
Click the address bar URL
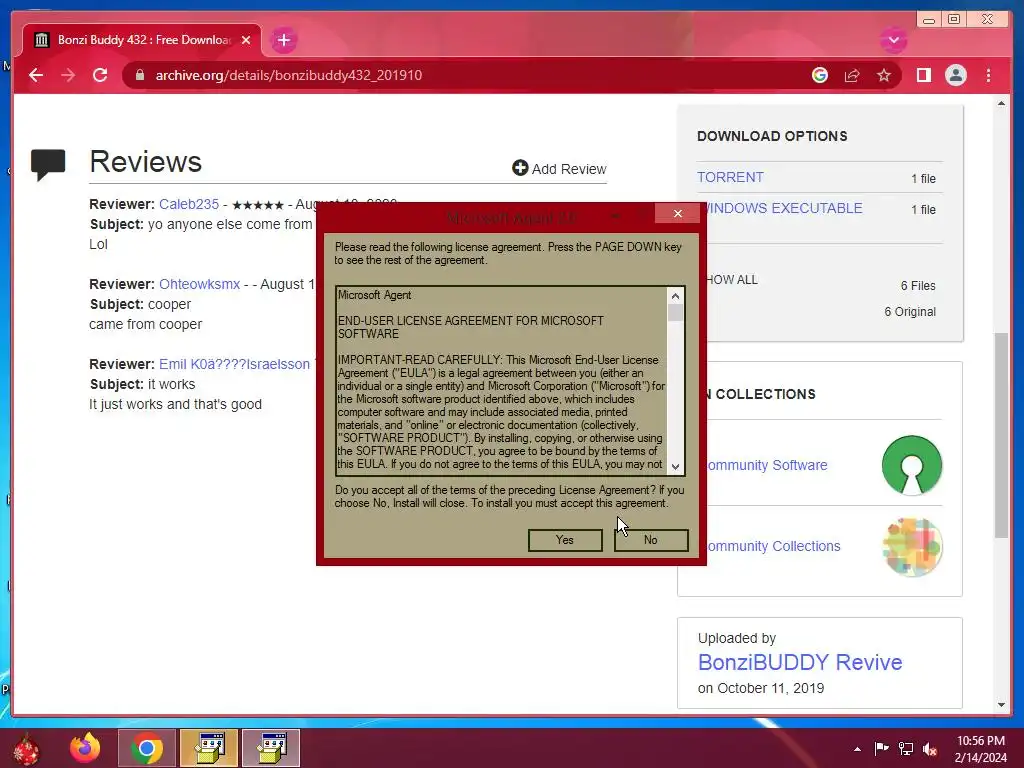coord(289,75)
